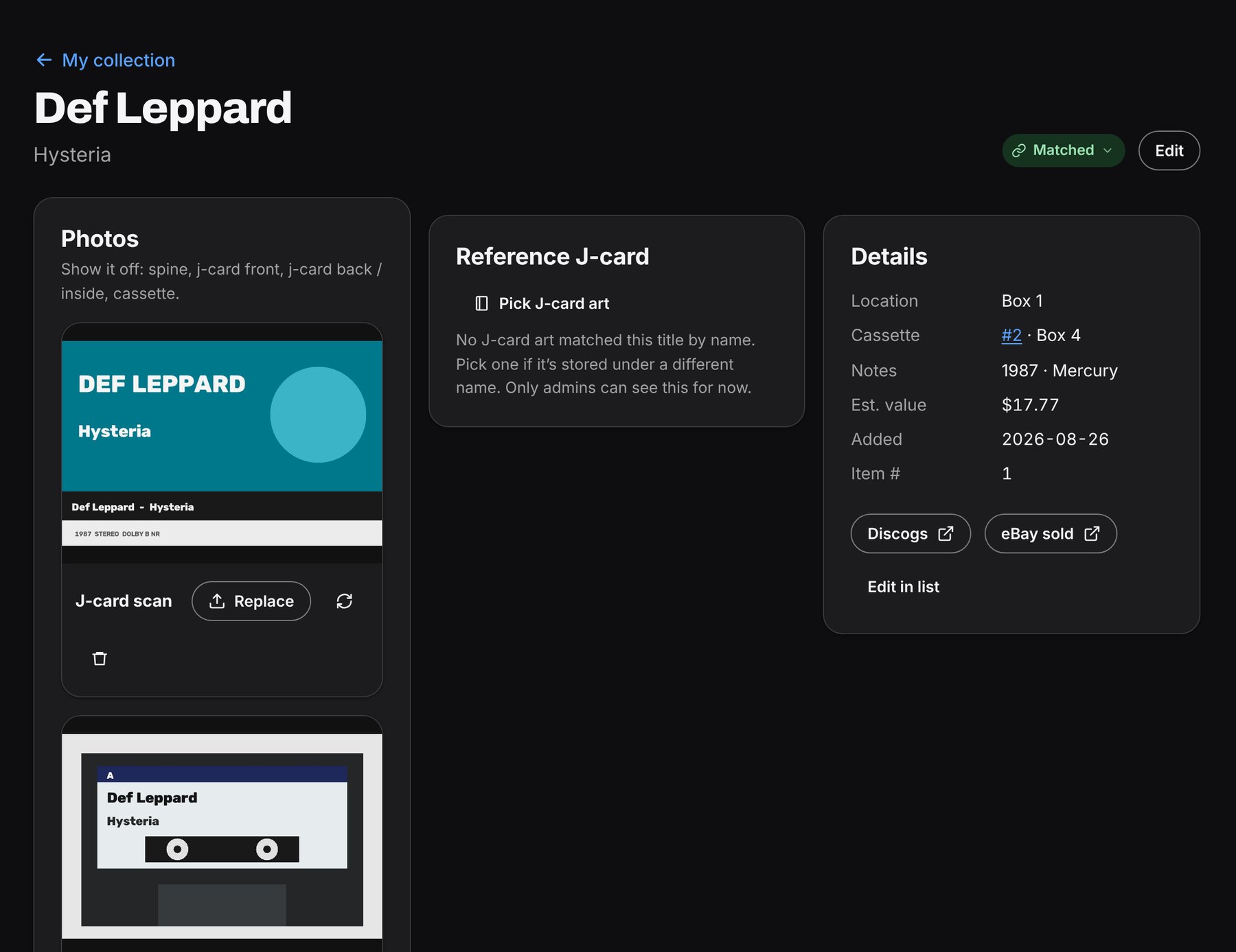The image size is (1236, 952).
Task: Click the Item # value 1
Action: [x=1007, y=474]
